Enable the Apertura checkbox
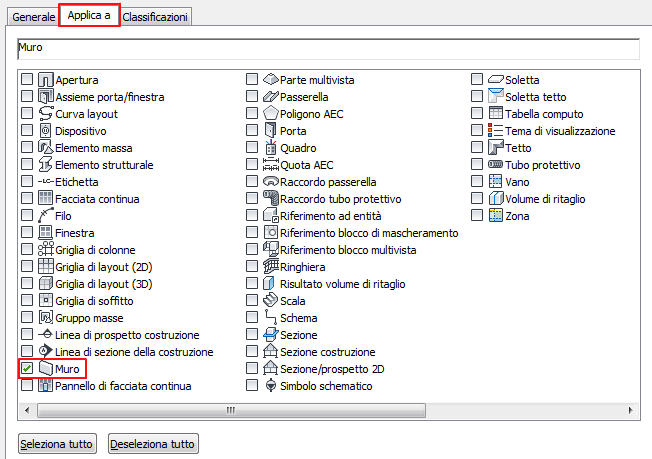This screenshot has height=459, width=652. click(27, 80)
